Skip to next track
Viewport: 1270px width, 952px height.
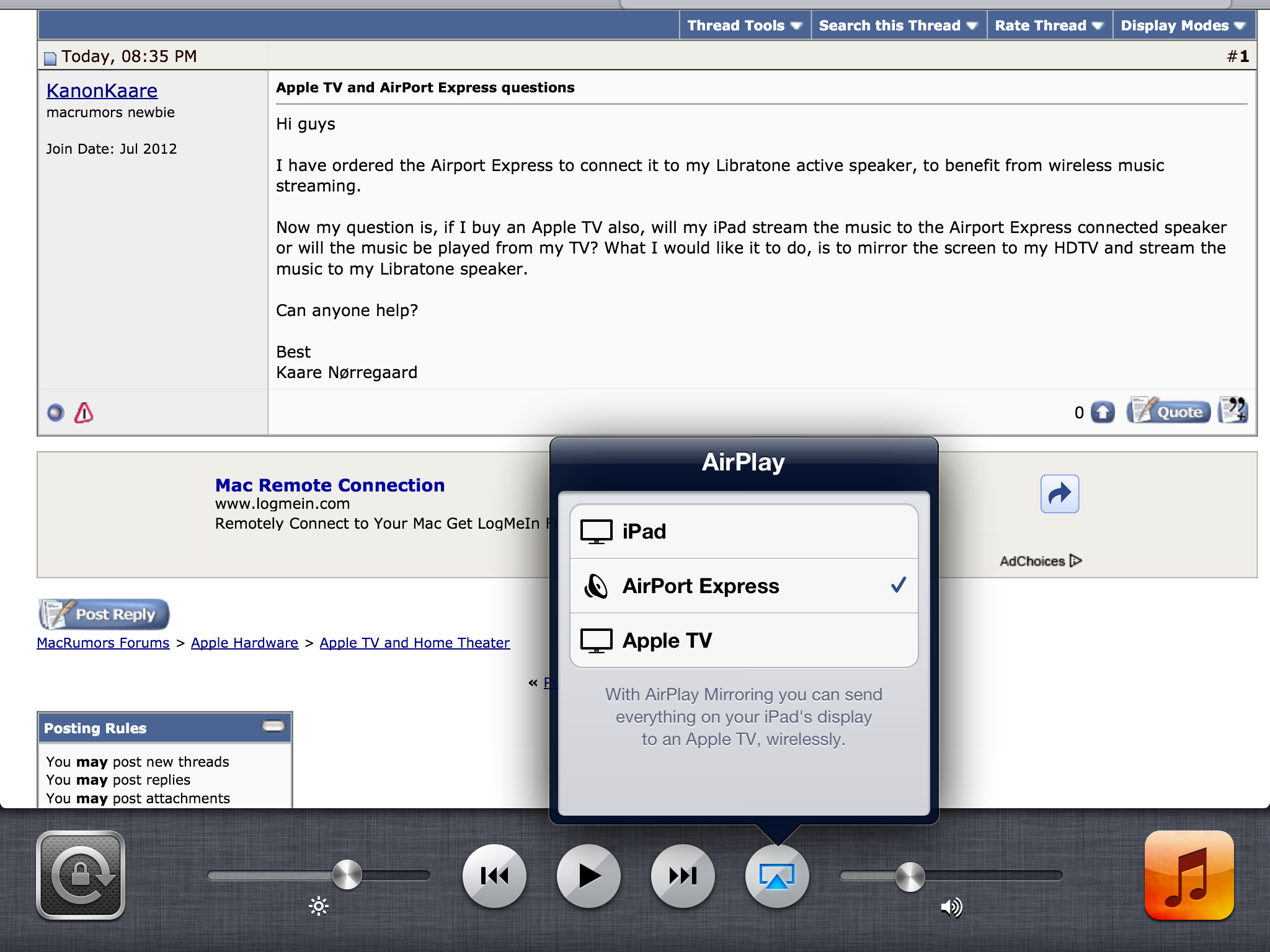(x=683, y=876)
